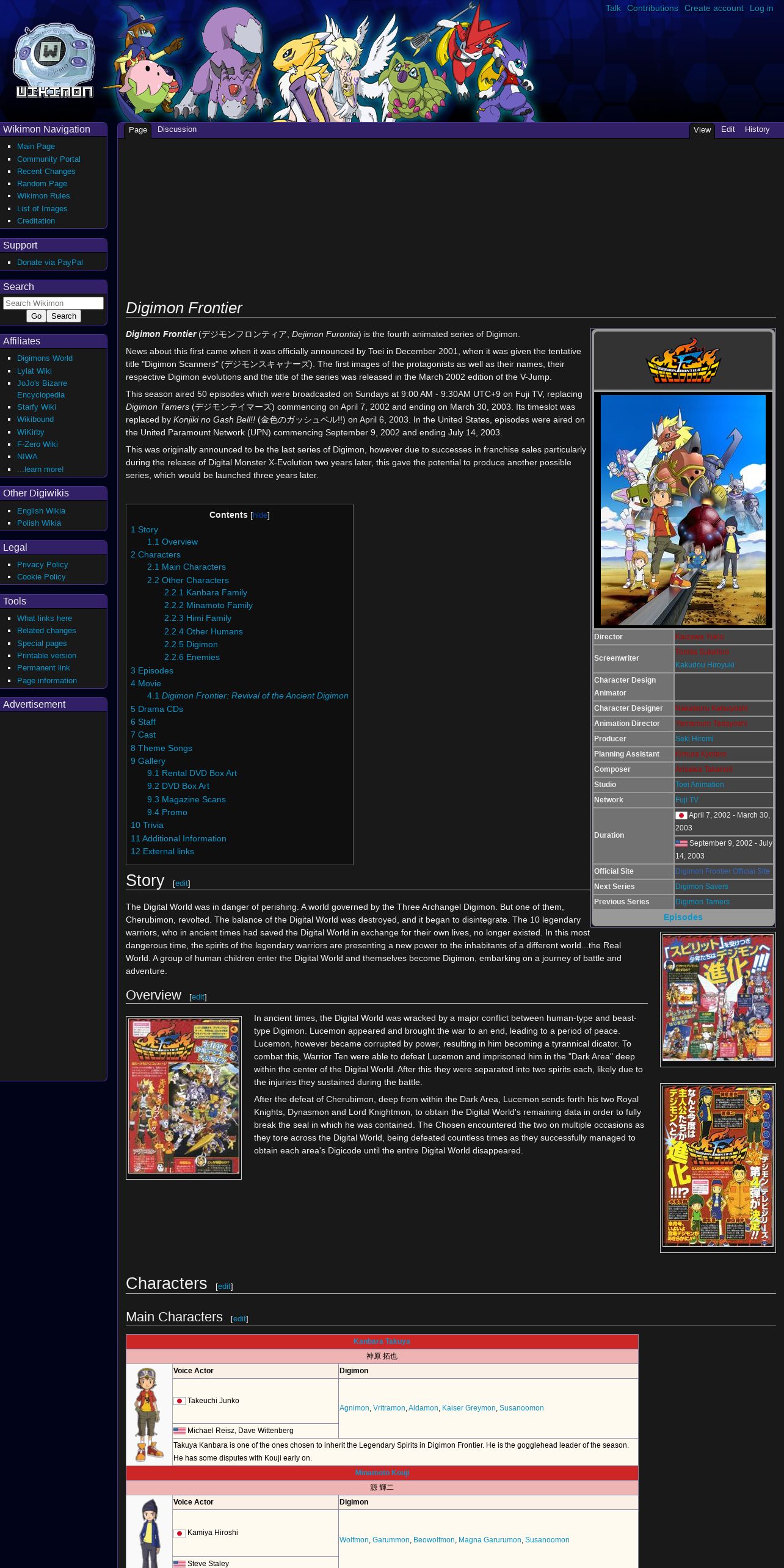Open the Contributions link
The image size is (784, 1568).
click(x=652, y=8)
